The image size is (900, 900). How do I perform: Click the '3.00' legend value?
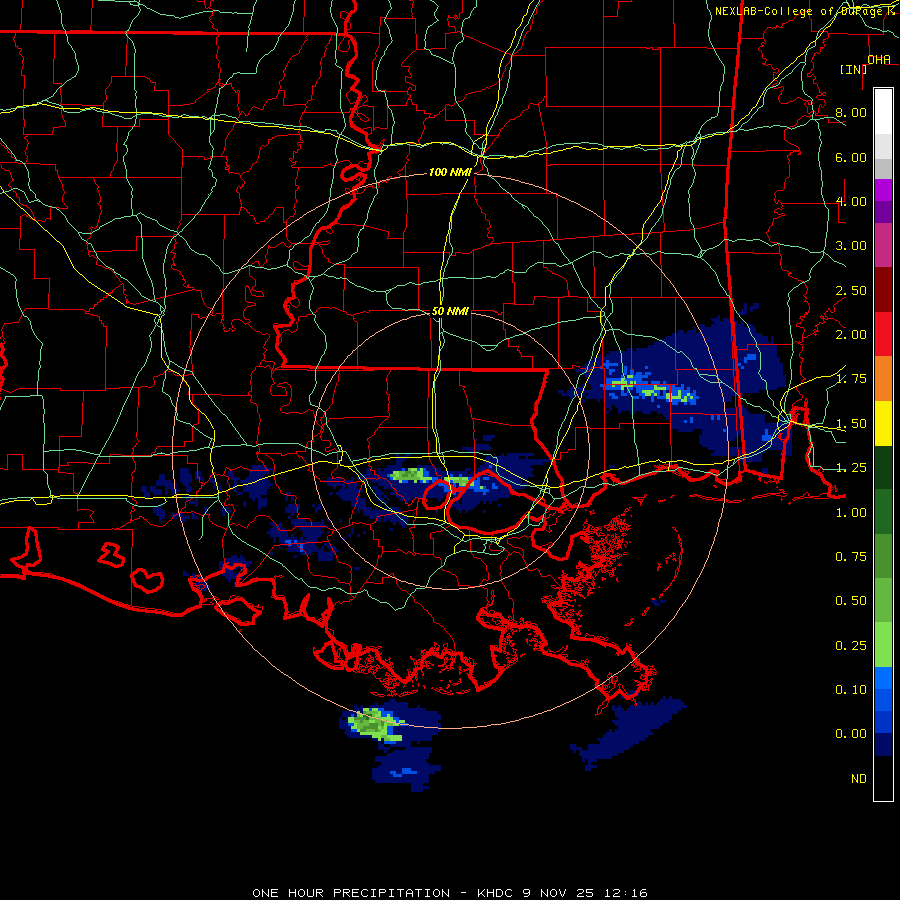(851, 246)
